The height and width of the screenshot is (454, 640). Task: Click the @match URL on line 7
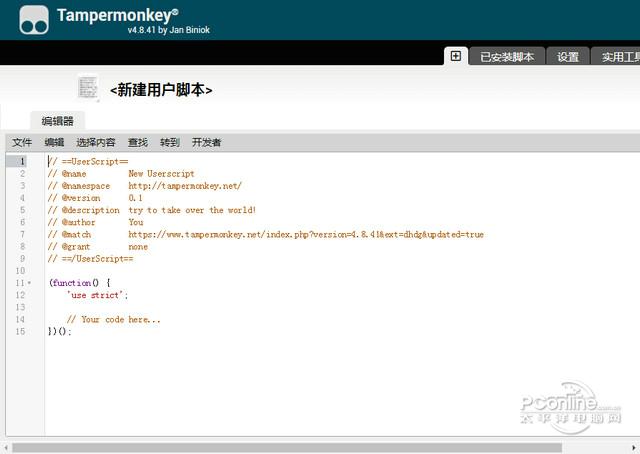click(x=306, y=234)
